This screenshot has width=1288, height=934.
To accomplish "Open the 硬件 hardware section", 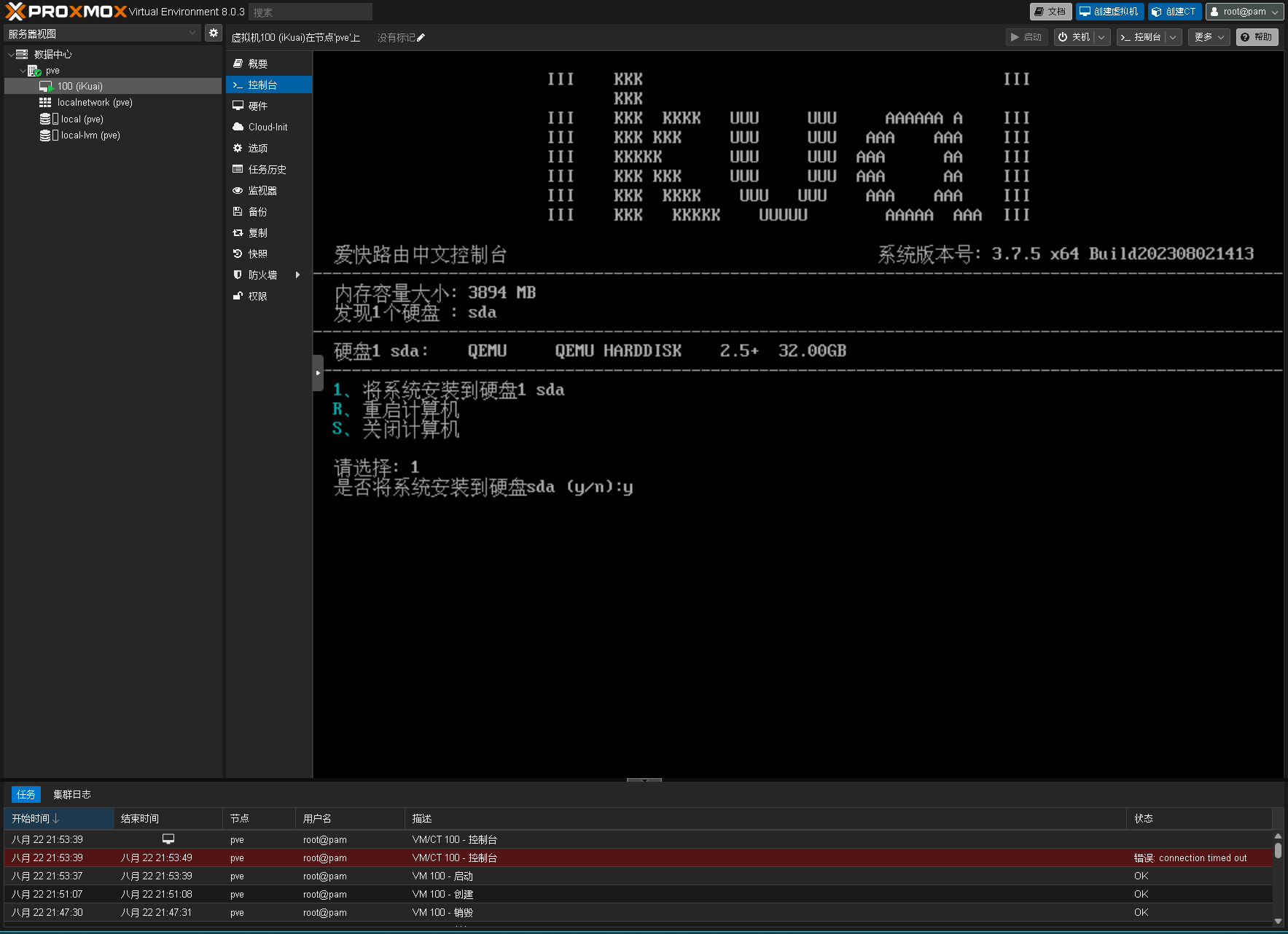I will point(258,106).
